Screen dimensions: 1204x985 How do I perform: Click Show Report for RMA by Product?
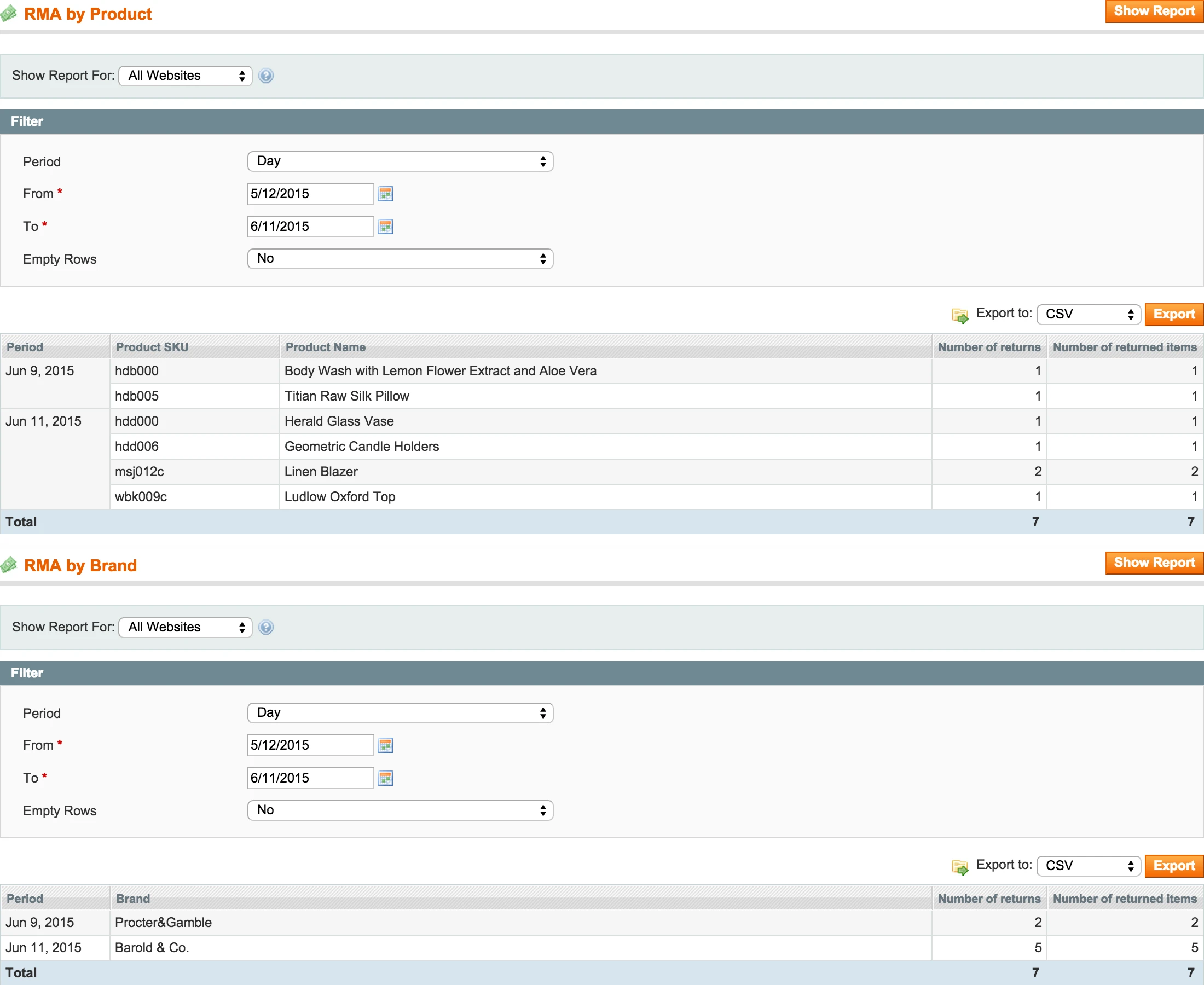pos(1153,11)
